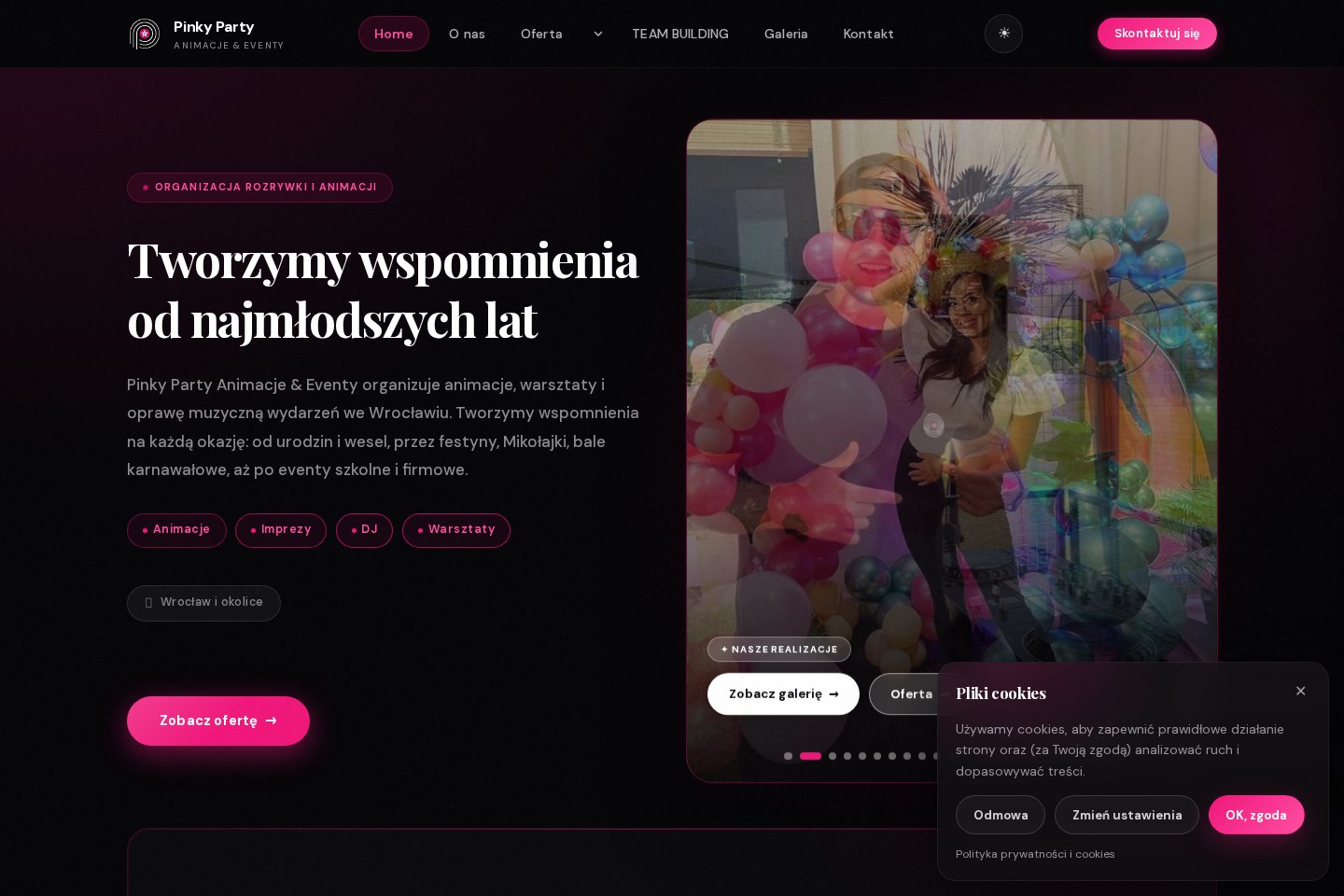Decline cookies with the Odmowa button
Screen dimensions: 1344x896
tap(1001, 815)
